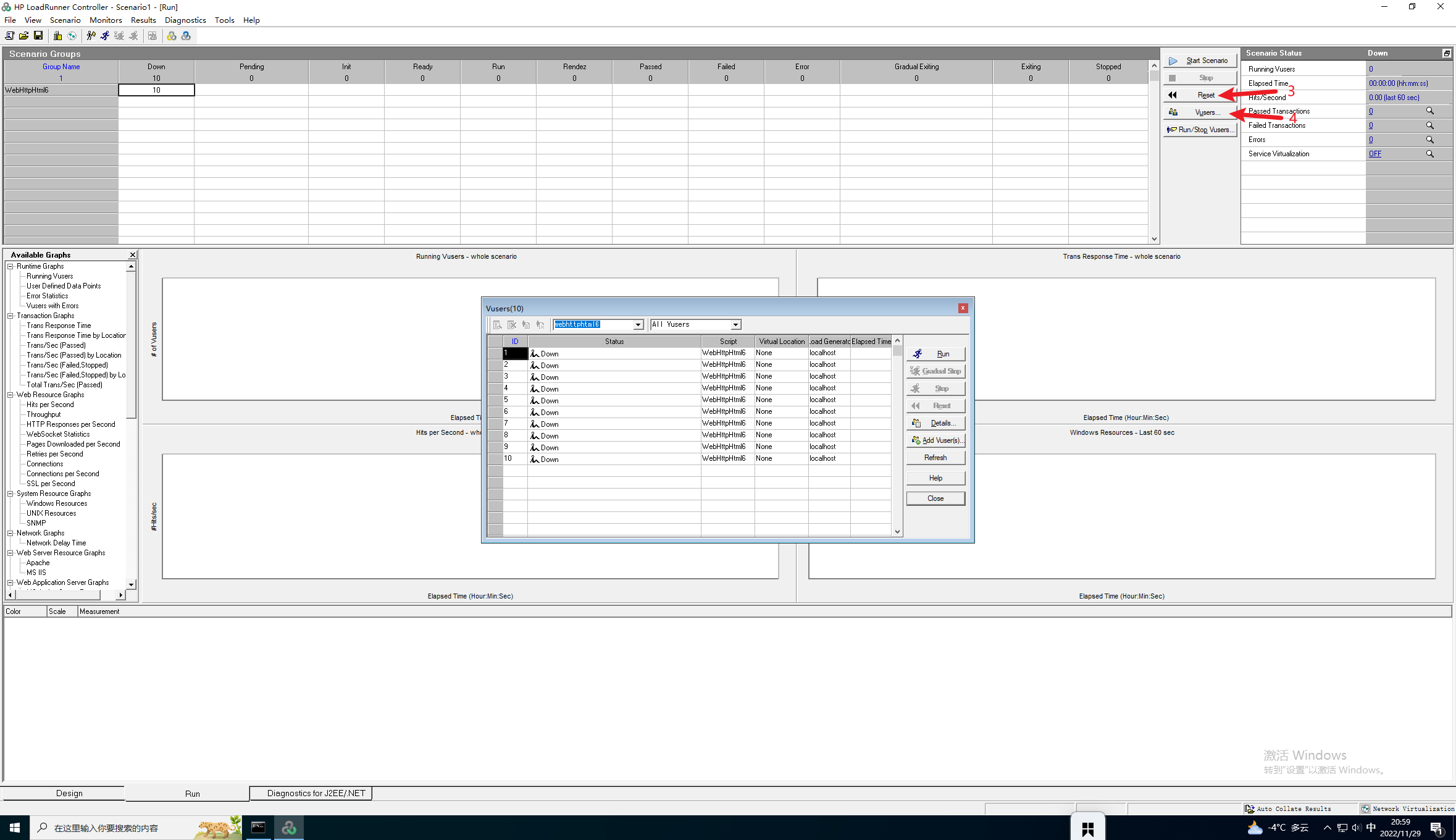Click Refresh in the Vusers dialog
Viewport: 1456px width, 840px height.
coord(935,458)
